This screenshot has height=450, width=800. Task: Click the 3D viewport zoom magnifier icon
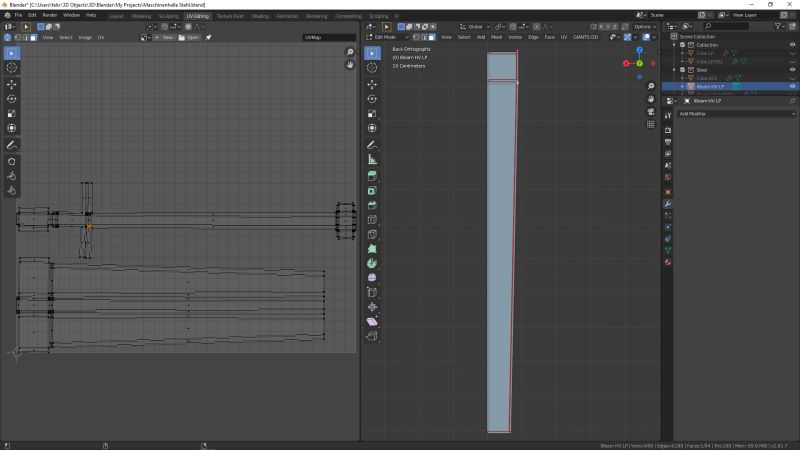point(651,86)
